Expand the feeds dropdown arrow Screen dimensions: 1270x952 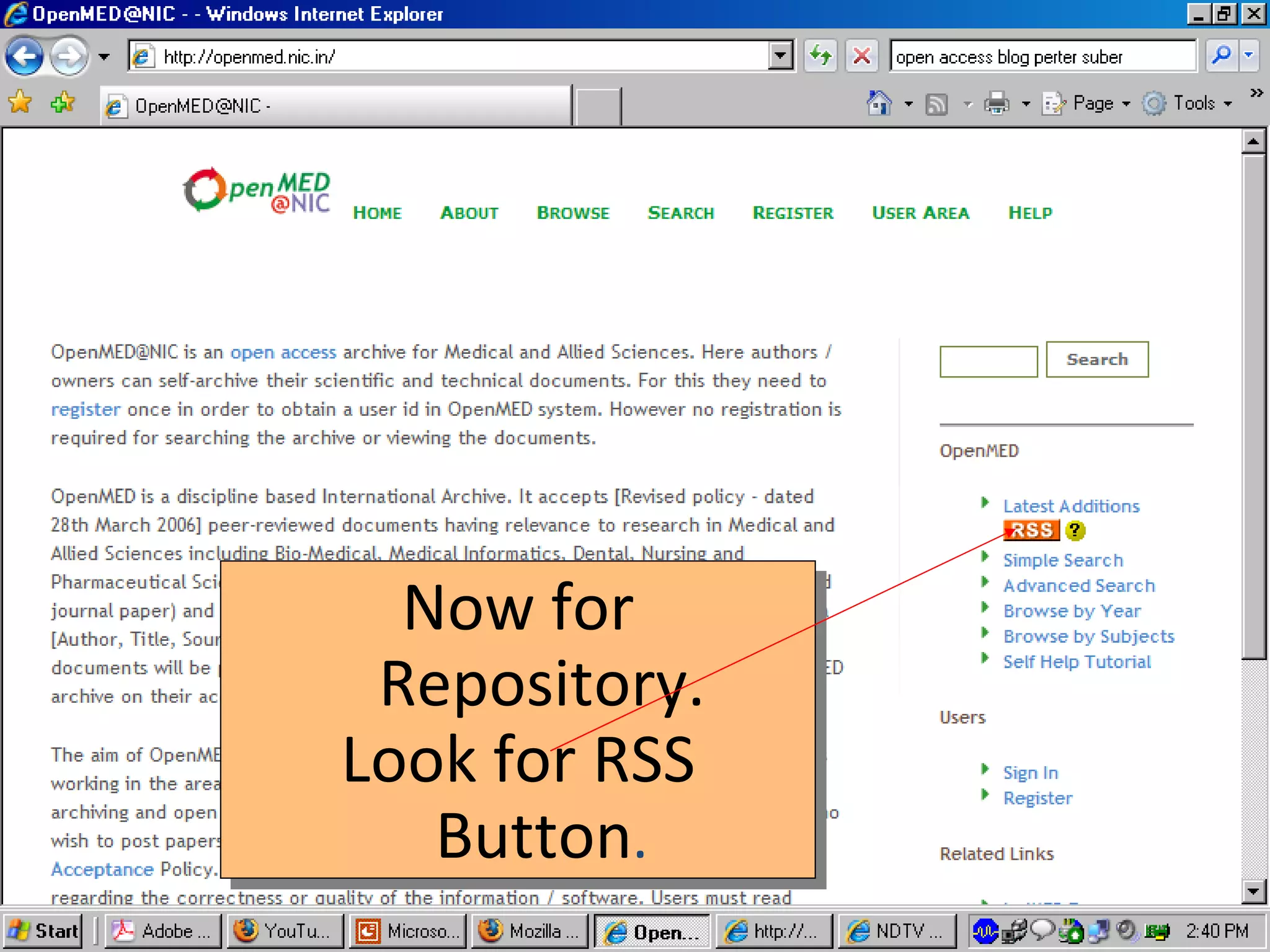(968, 104)
